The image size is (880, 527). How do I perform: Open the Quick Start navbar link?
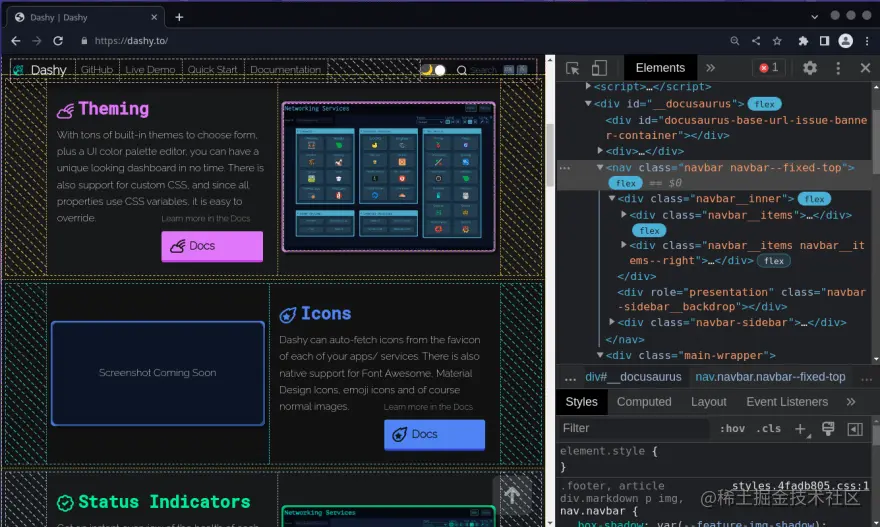pyautogui.click(x=212, y=70)
